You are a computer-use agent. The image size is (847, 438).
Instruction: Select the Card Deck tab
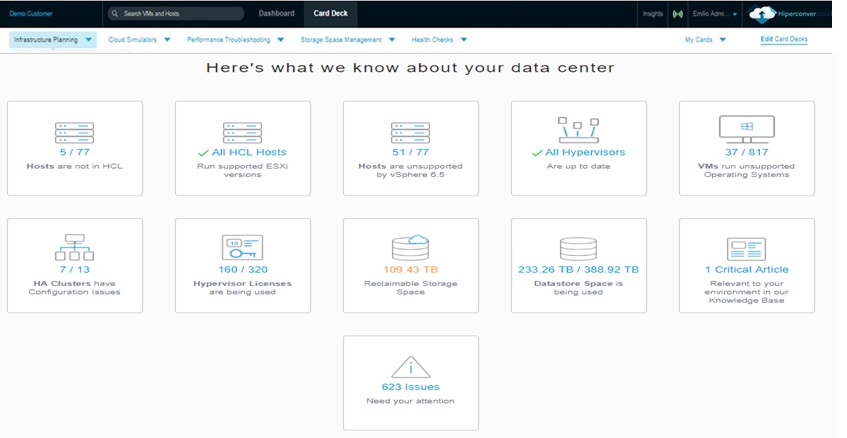coord(330,14)
